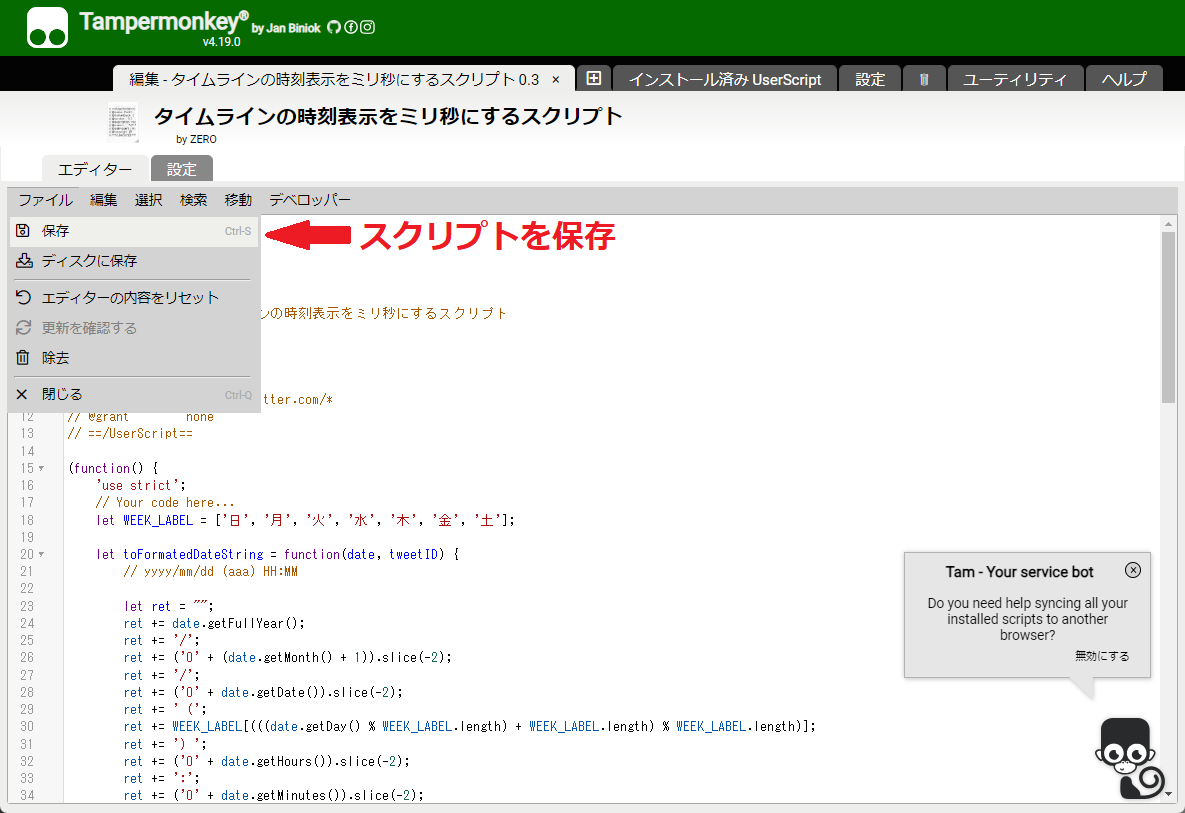Open the インストール済み UserScript tab

[726, 77]
